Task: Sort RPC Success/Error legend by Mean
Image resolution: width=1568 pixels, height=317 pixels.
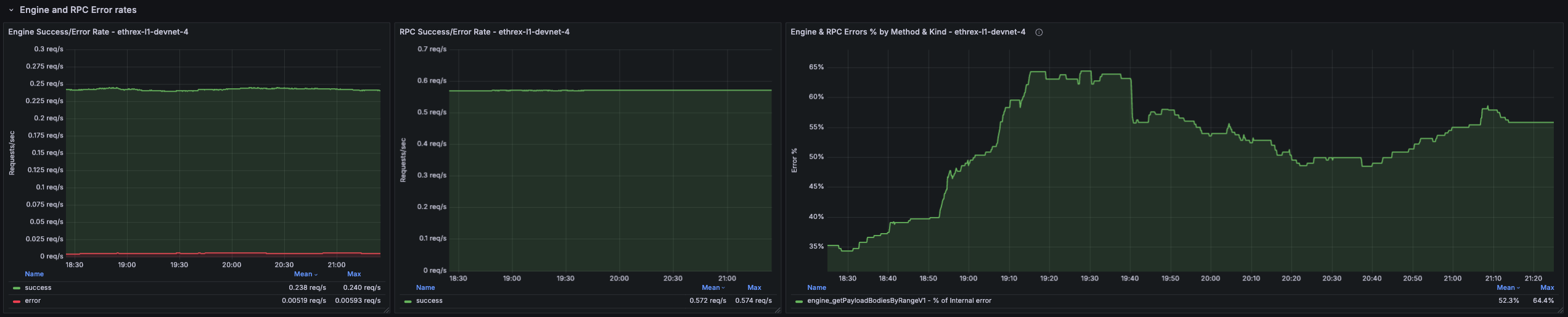Action: pyautogui.click(x=713, y=287)
